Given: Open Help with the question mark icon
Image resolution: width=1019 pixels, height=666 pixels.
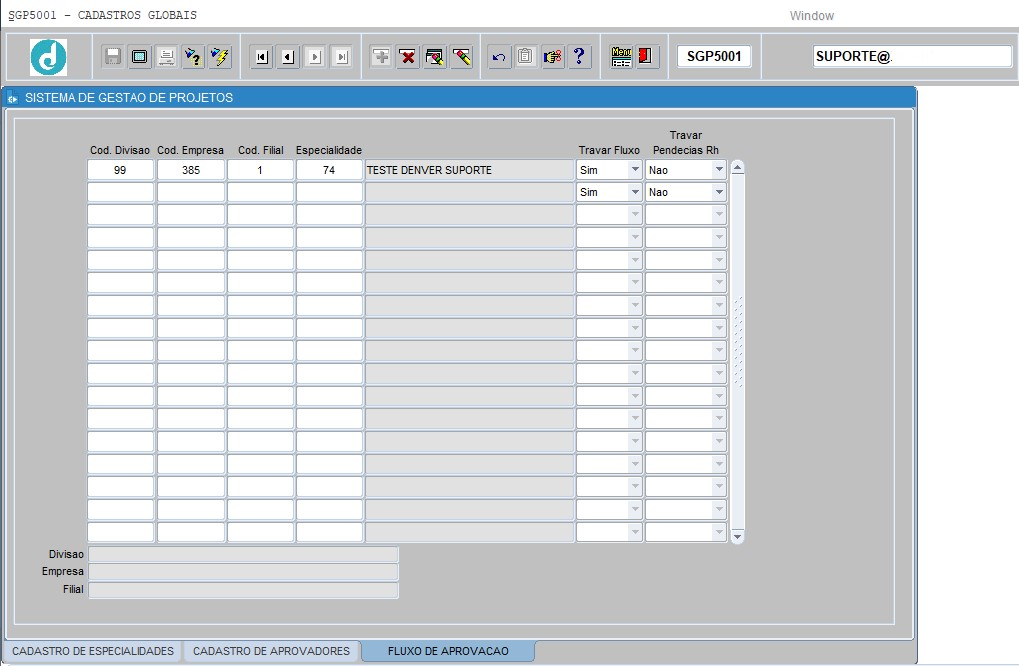Looking at the screenshot, I should tap(579, 57).
